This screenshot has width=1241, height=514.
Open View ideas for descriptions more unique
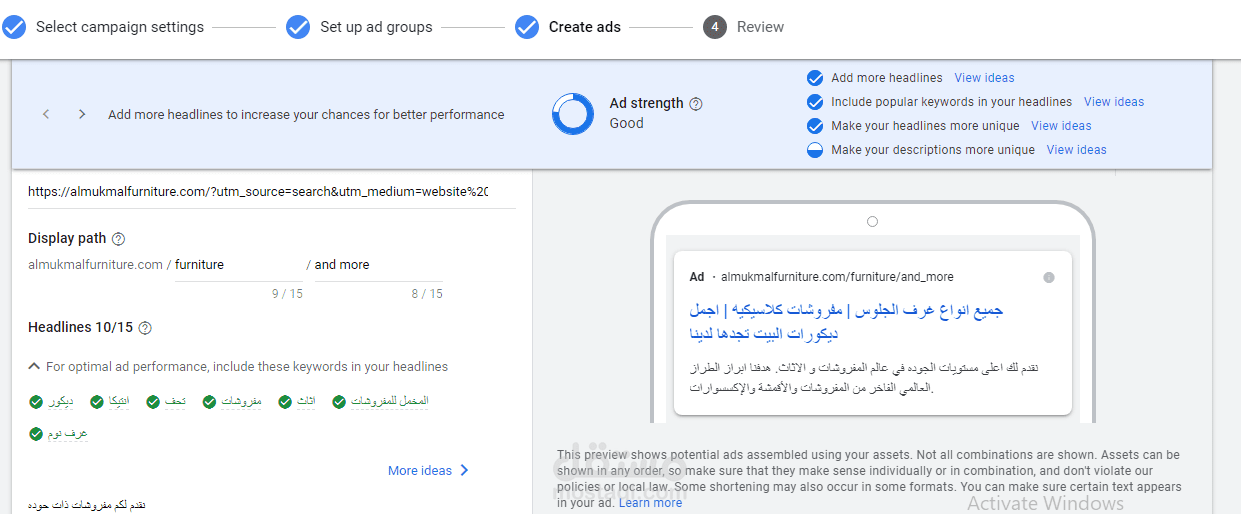click(x=1076, y=150)
